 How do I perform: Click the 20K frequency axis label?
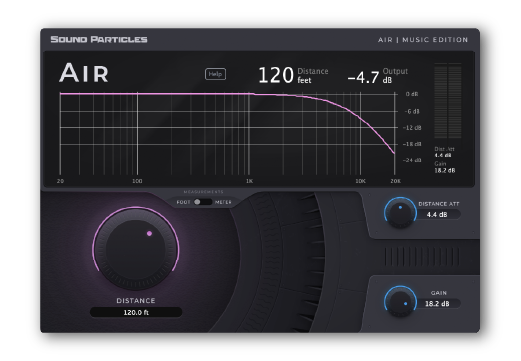(x=395, y=181)
